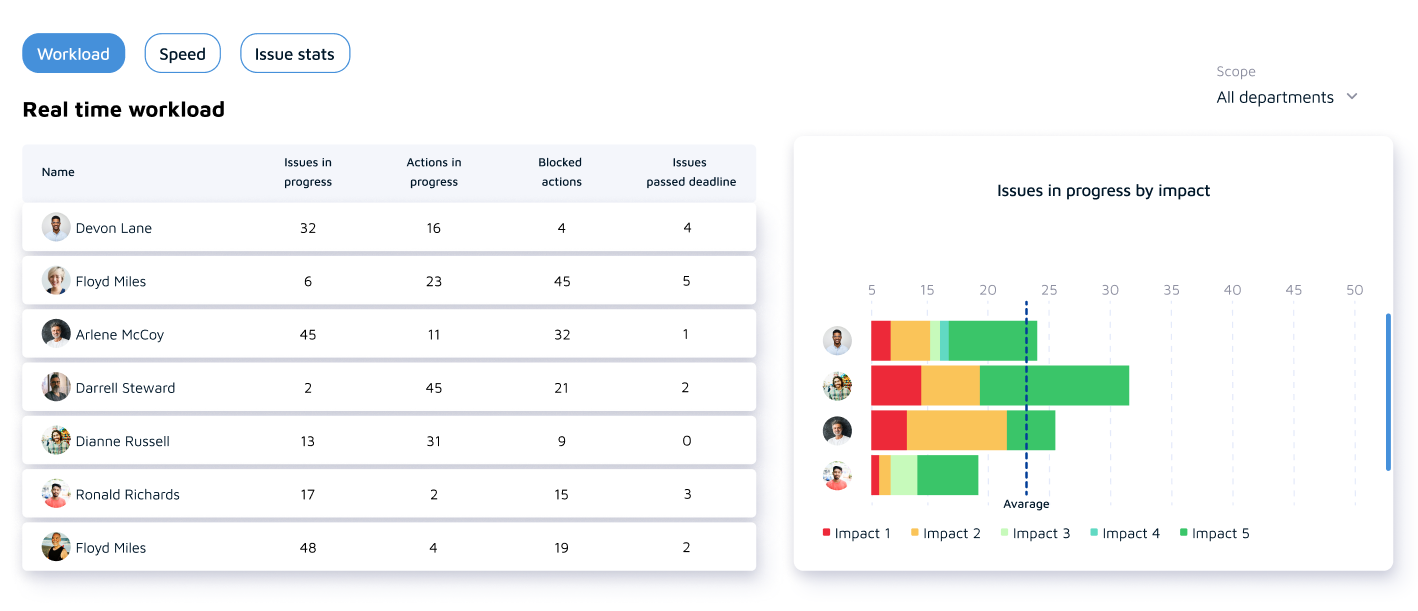
Task: Click Darrell Steward's profile picture
Action: (x=56, y=388)
